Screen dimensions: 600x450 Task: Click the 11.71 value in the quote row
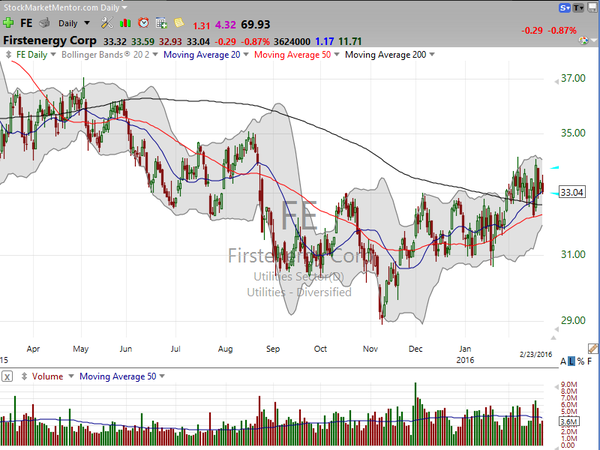350,41
